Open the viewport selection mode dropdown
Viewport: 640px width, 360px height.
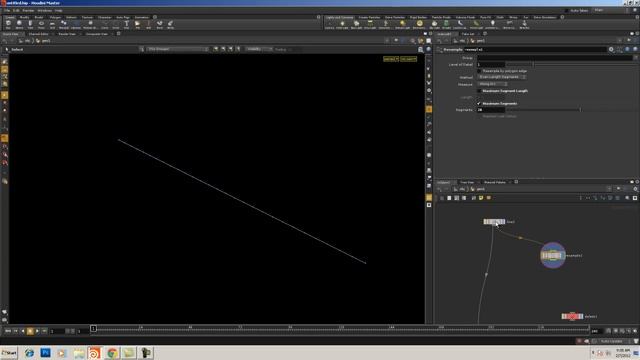point(177,49)
